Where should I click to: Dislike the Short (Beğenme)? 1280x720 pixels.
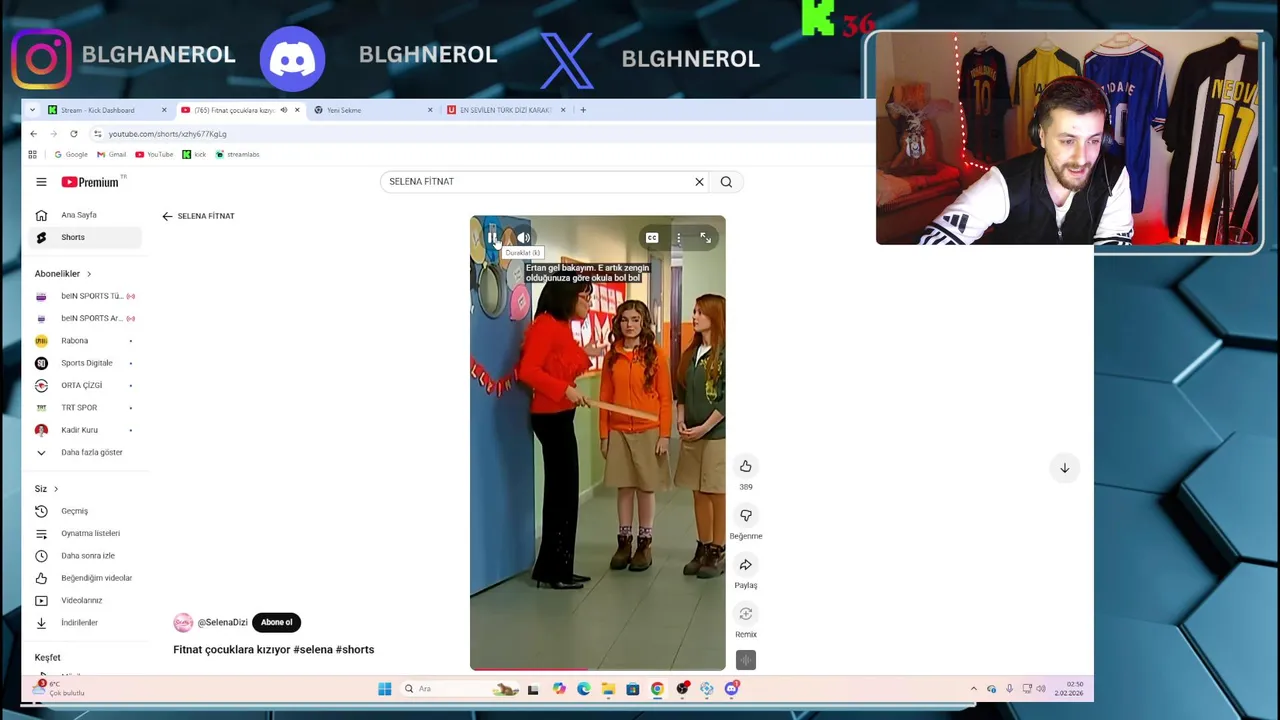pos(746,515)
